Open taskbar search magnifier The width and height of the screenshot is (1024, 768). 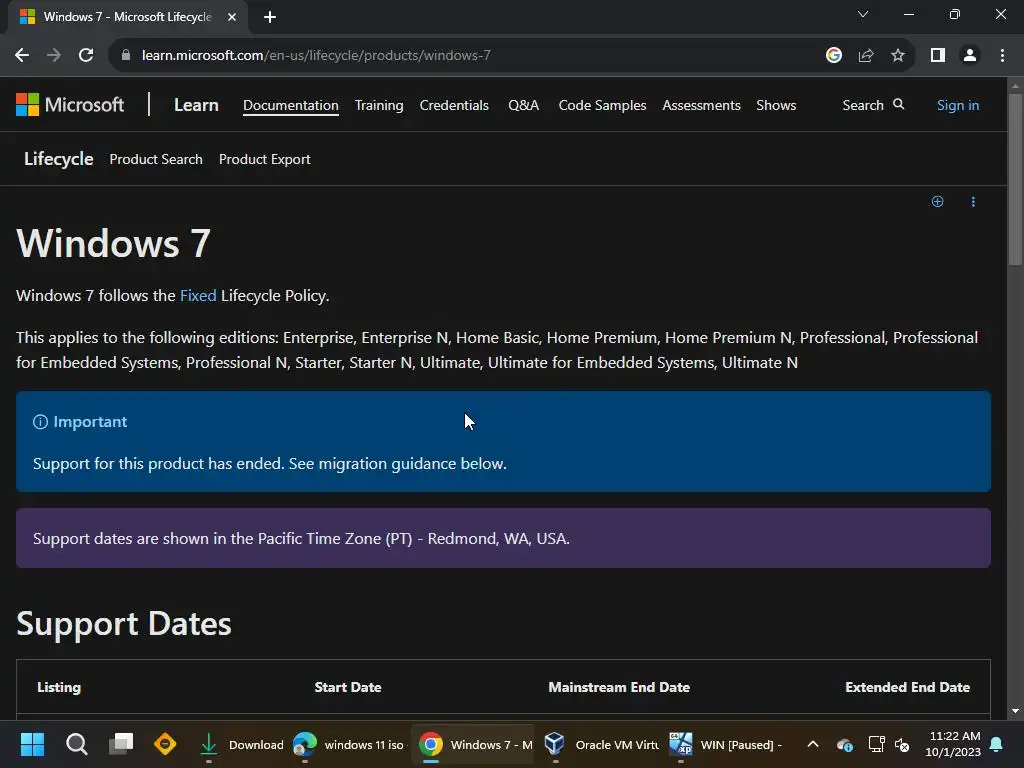pos(76,744)
